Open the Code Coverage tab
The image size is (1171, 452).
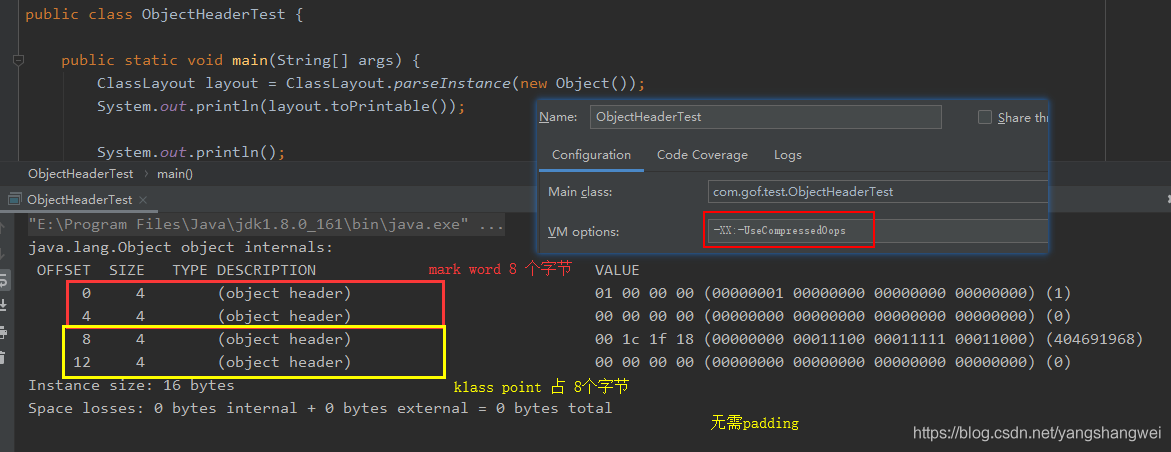pyautogui.click(x=702, y=155)
